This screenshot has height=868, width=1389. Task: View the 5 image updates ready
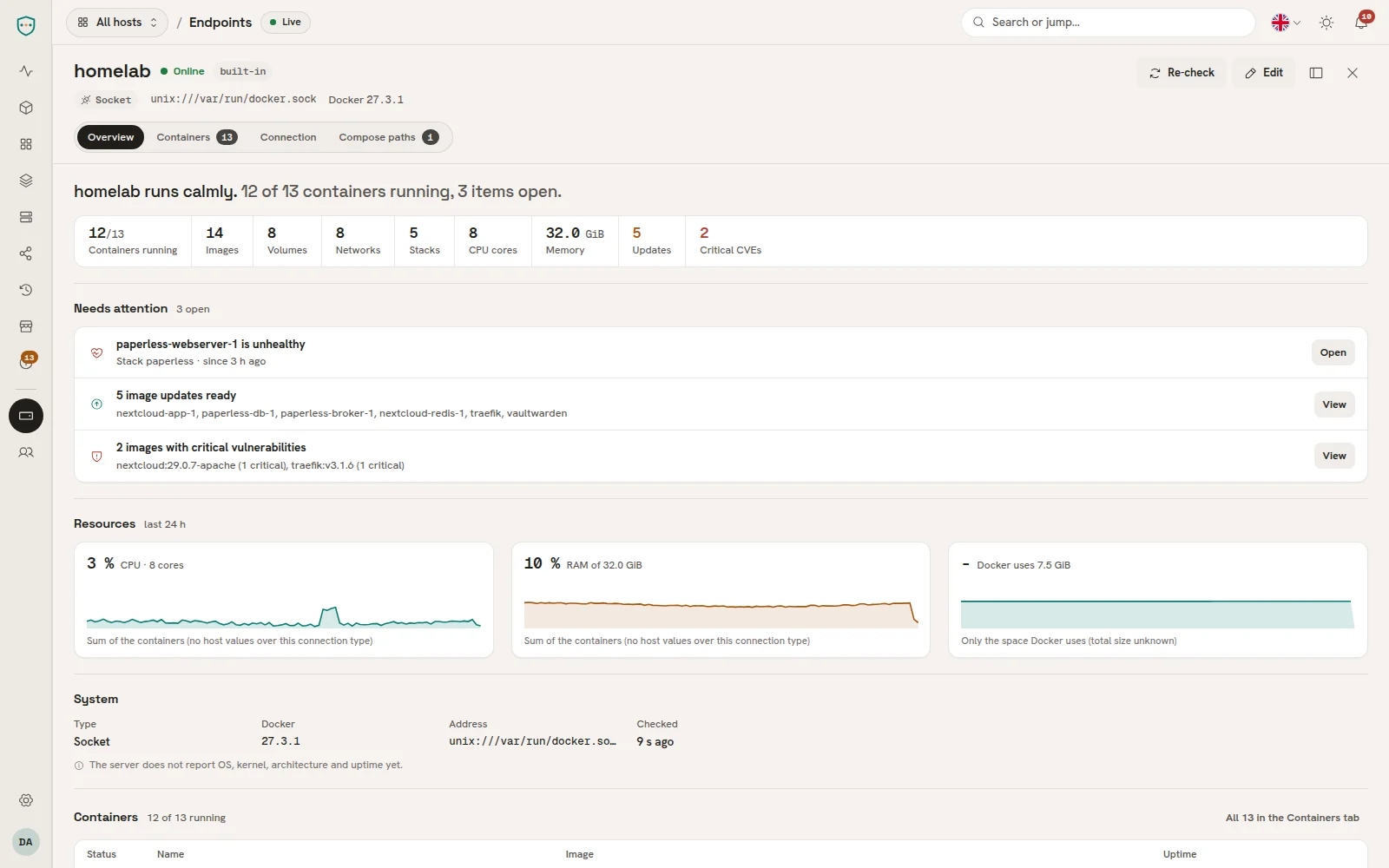(x=1334, y=404)
